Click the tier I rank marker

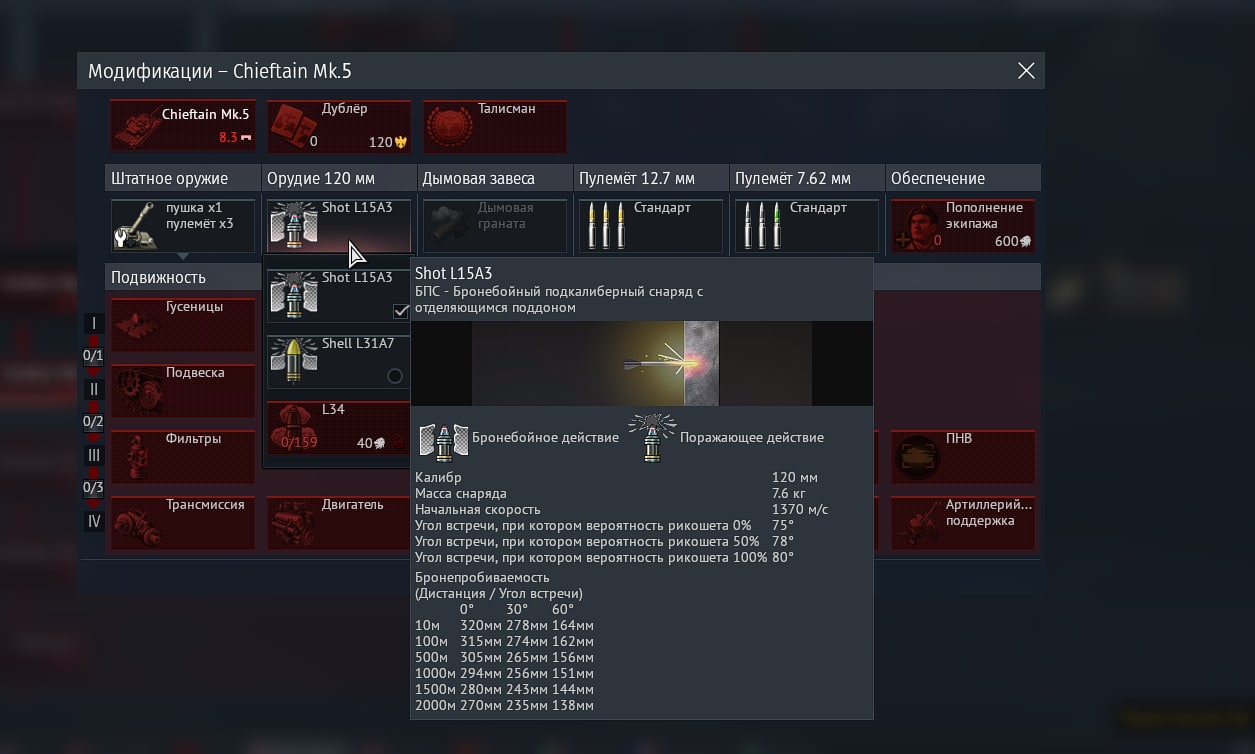[x=93, y=323]
